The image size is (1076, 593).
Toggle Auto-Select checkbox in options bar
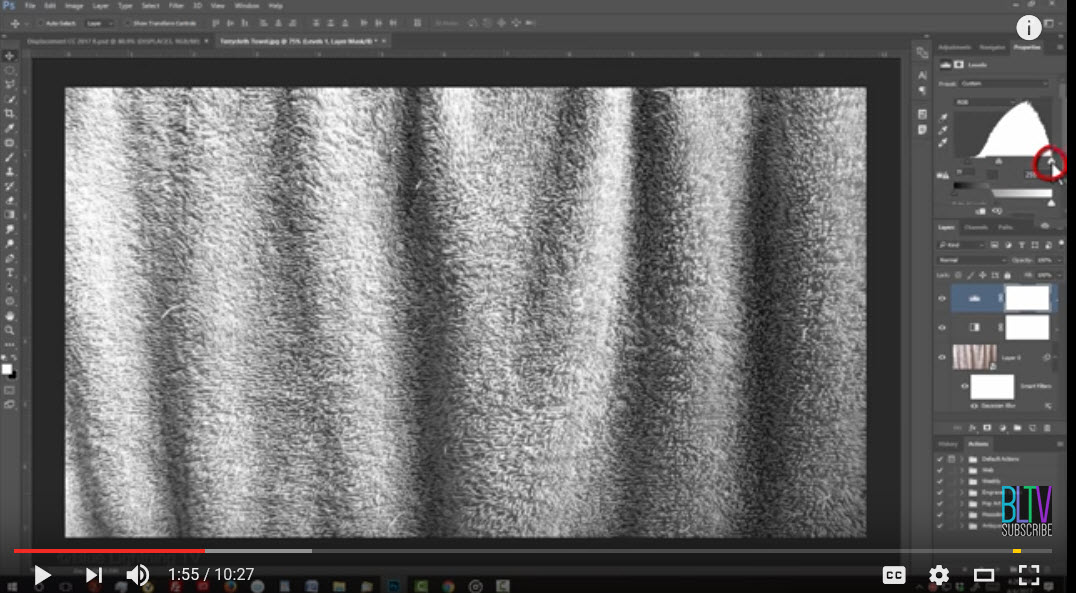[41, 23]
